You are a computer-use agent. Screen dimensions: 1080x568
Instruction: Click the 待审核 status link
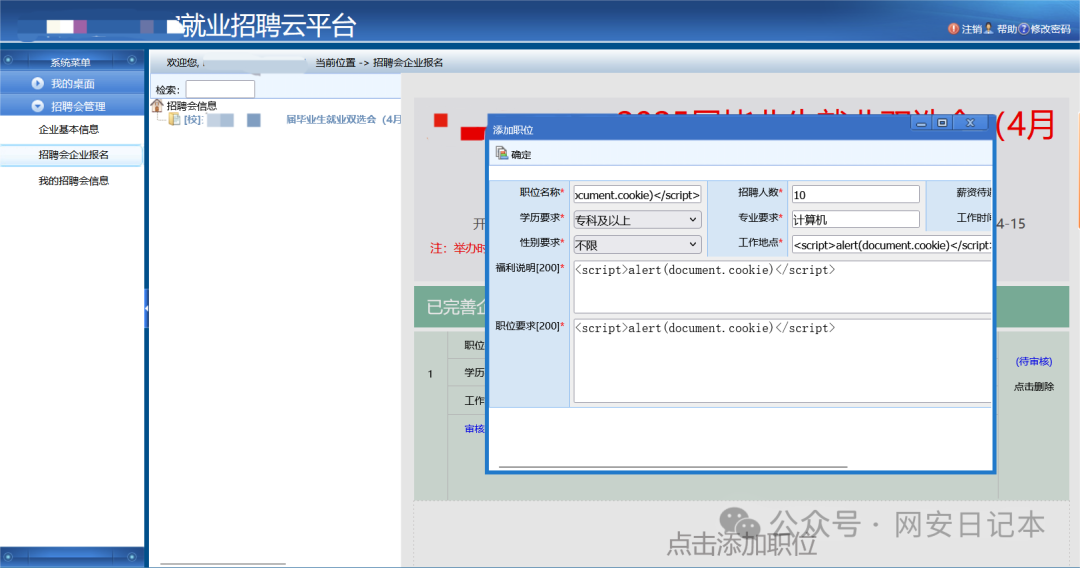pyautogui.click(x=1034, y=361)
